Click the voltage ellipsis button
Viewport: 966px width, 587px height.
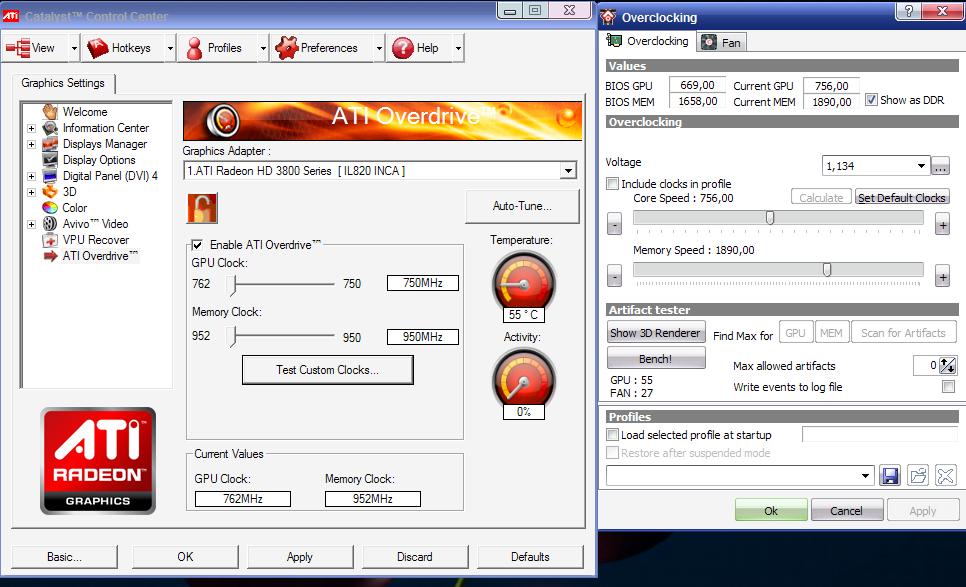[940, 166]
